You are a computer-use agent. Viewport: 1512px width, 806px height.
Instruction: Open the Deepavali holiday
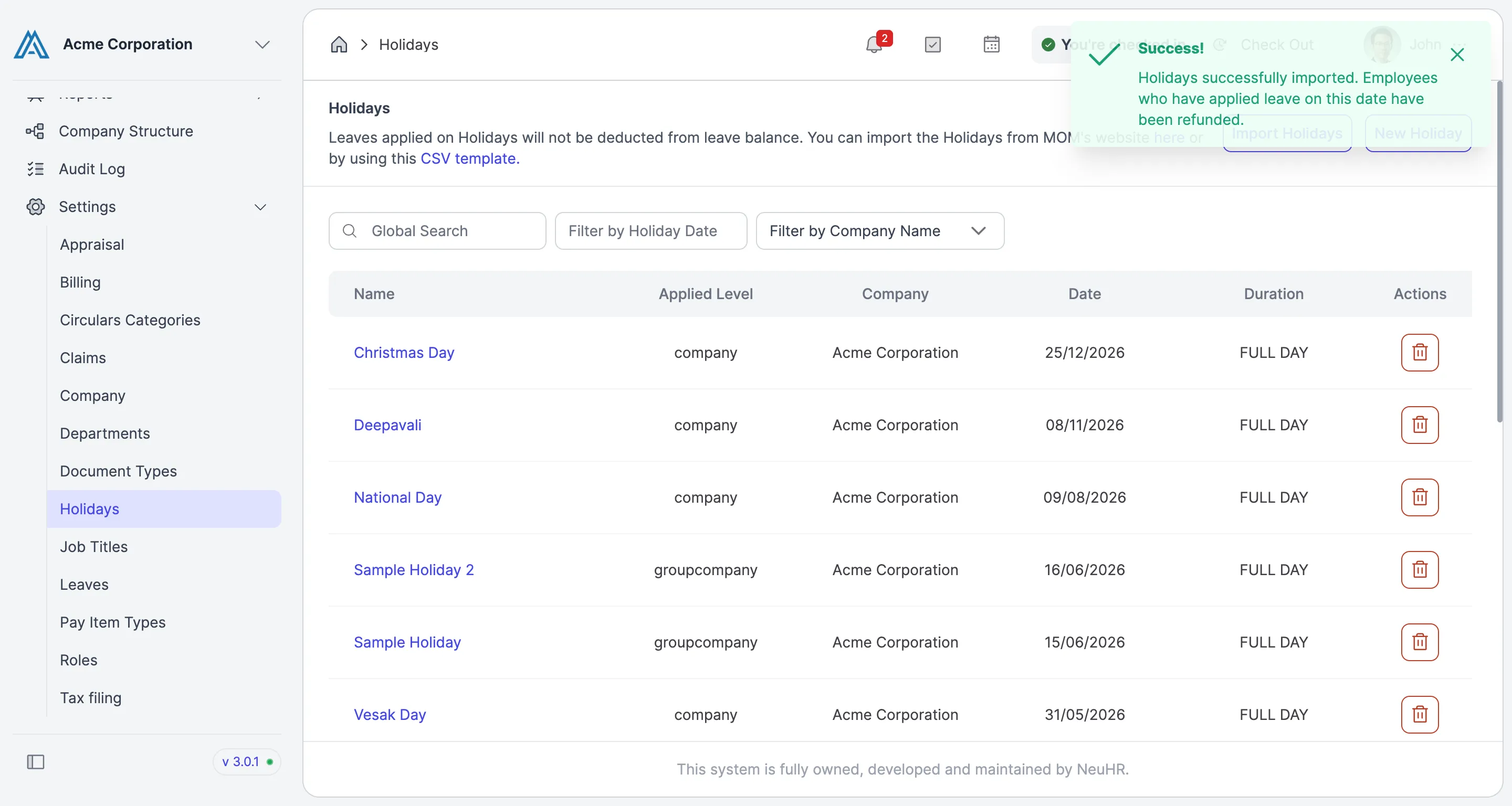(387, 425)
